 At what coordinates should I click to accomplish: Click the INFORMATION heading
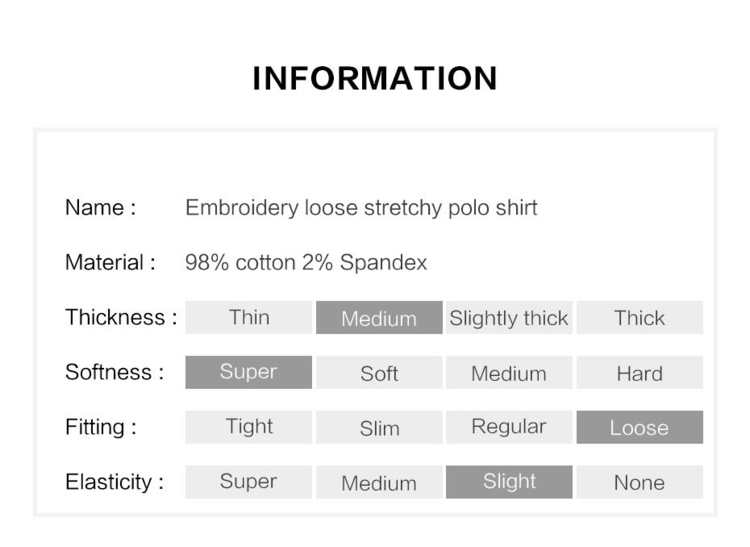(x=375, y=78)
